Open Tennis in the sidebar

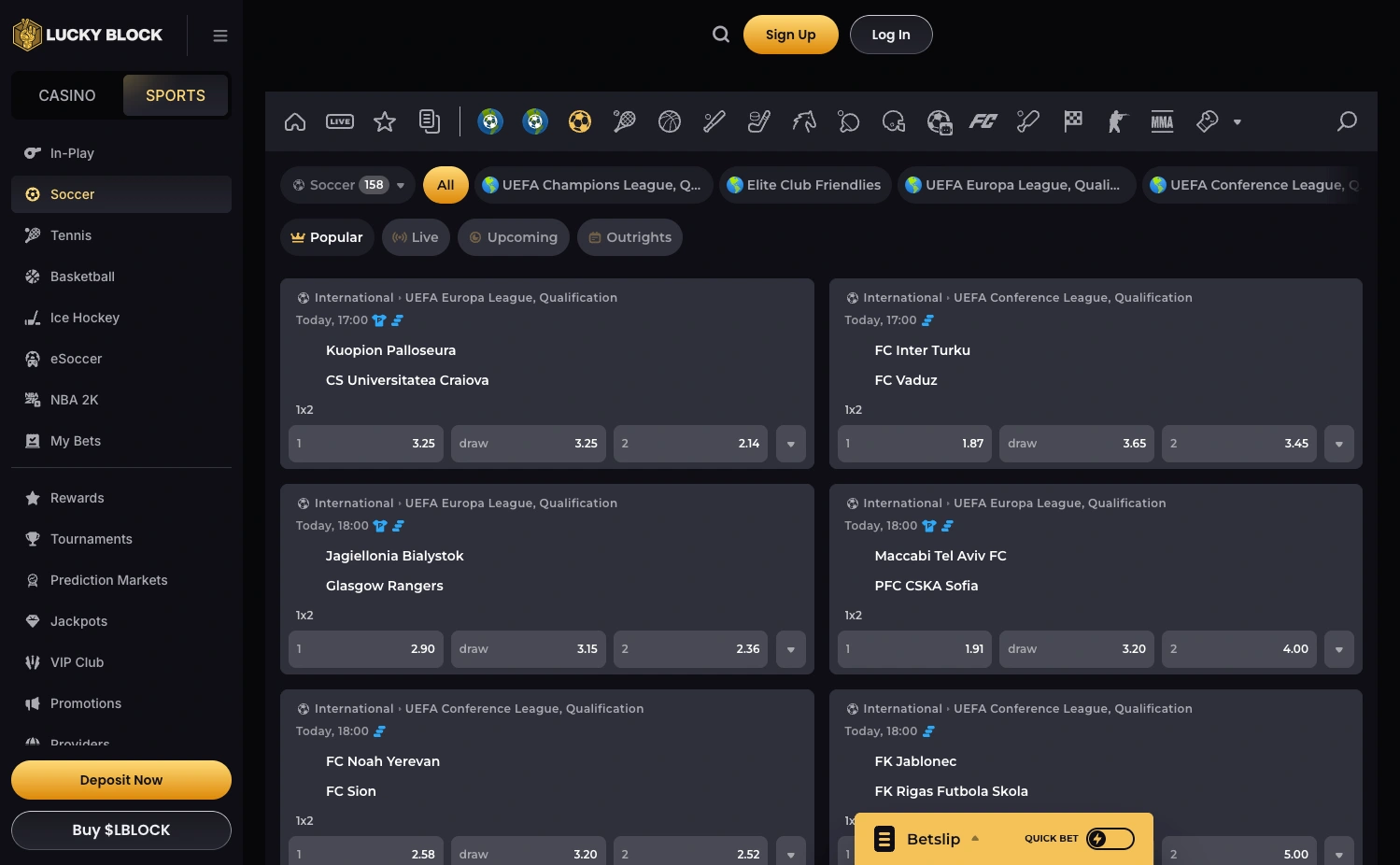click(x=121, y=235)
